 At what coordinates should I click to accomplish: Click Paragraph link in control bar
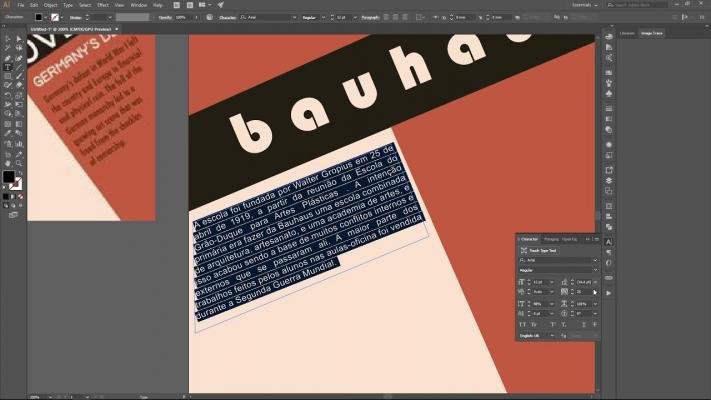tap(370, 17)
